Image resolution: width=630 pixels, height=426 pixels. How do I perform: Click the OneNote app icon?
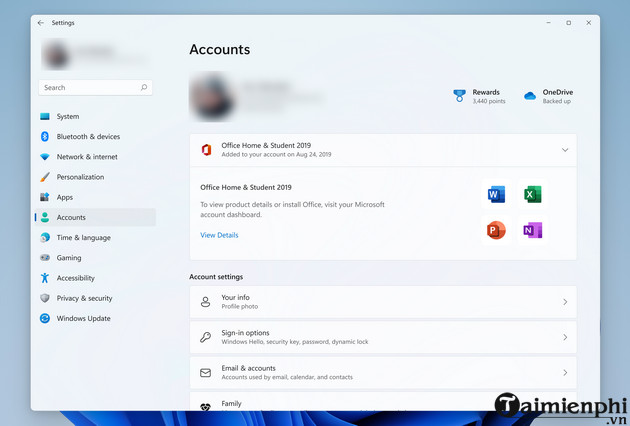point(532,231)
